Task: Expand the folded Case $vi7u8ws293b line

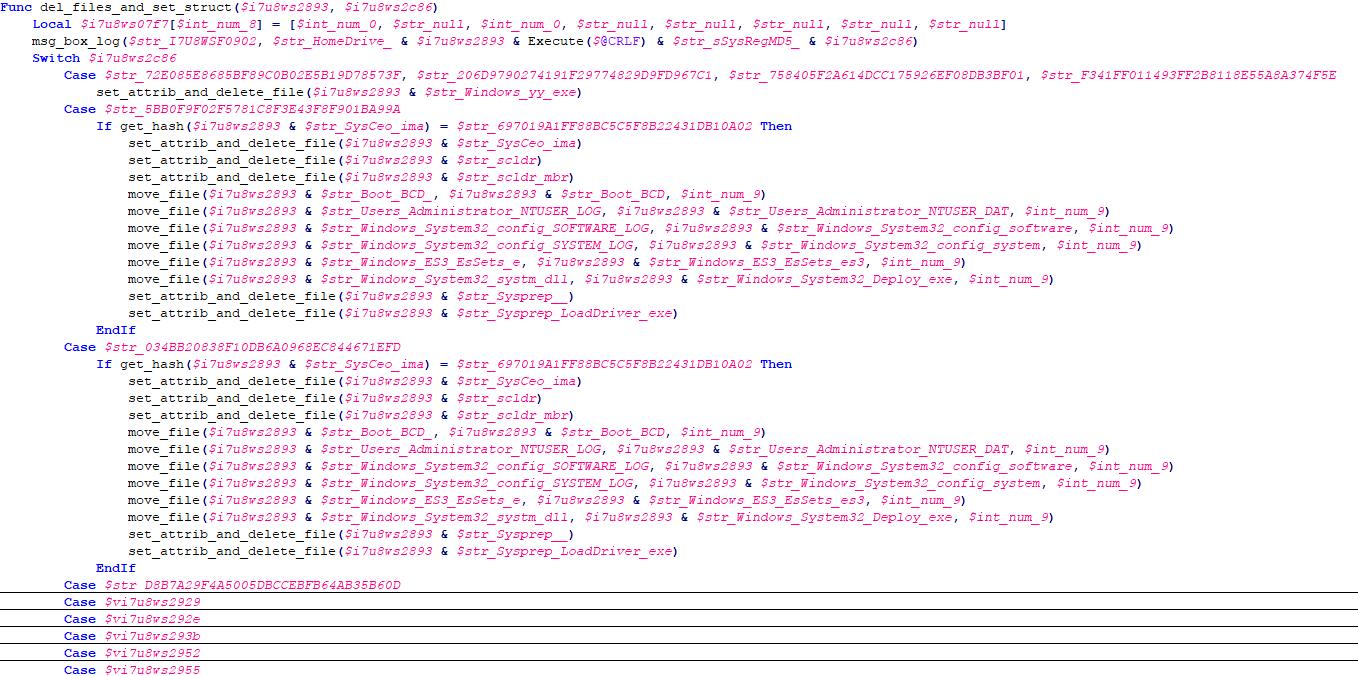Action: [679, 636]
